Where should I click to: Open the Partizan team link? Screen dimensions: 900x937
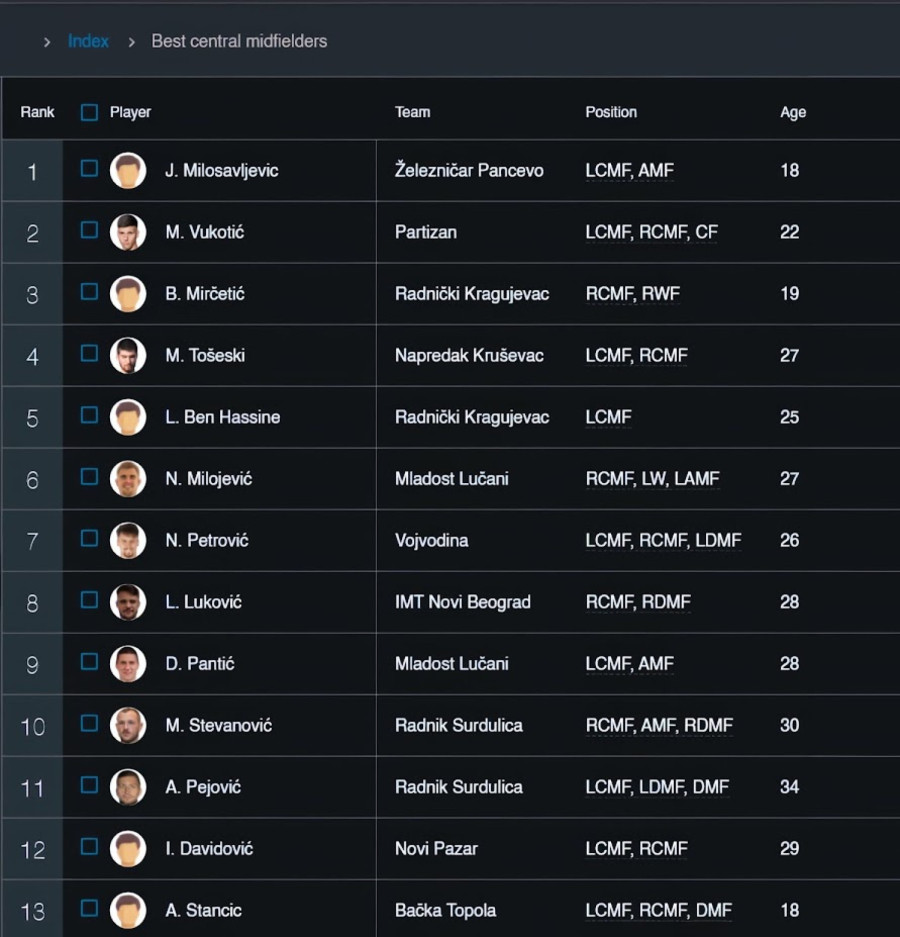[x=425, y=232]
